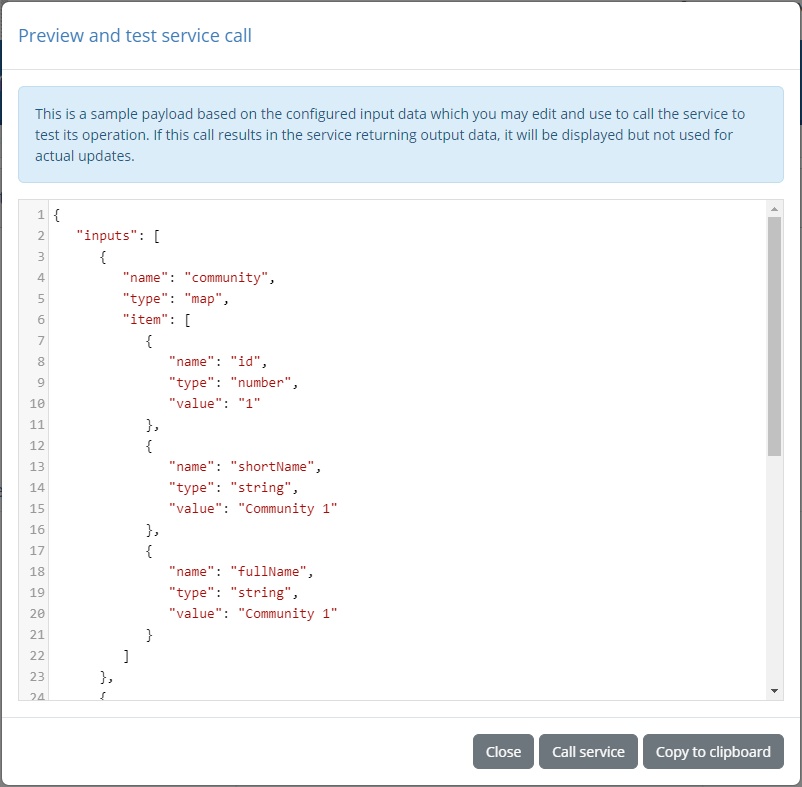Click line number 1 in gutter
Image resolution: width=802 pixels, height=787 pixels.
(x=41, y=215)
